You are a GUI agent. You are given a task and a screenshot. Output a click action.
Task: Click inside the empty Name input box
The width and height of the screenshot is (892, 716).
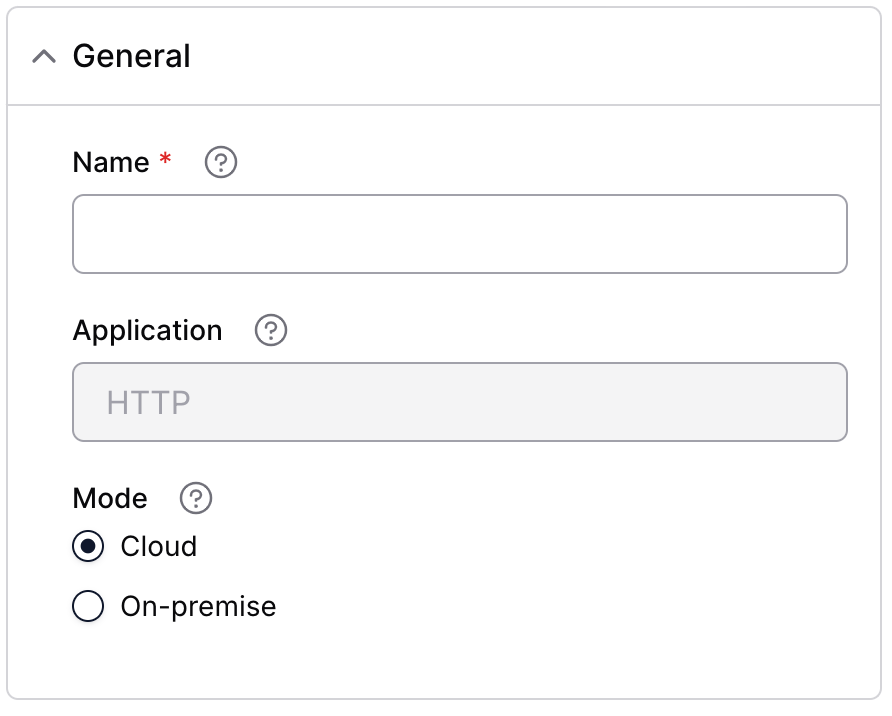pyautogui.click(x=459, y=233)
